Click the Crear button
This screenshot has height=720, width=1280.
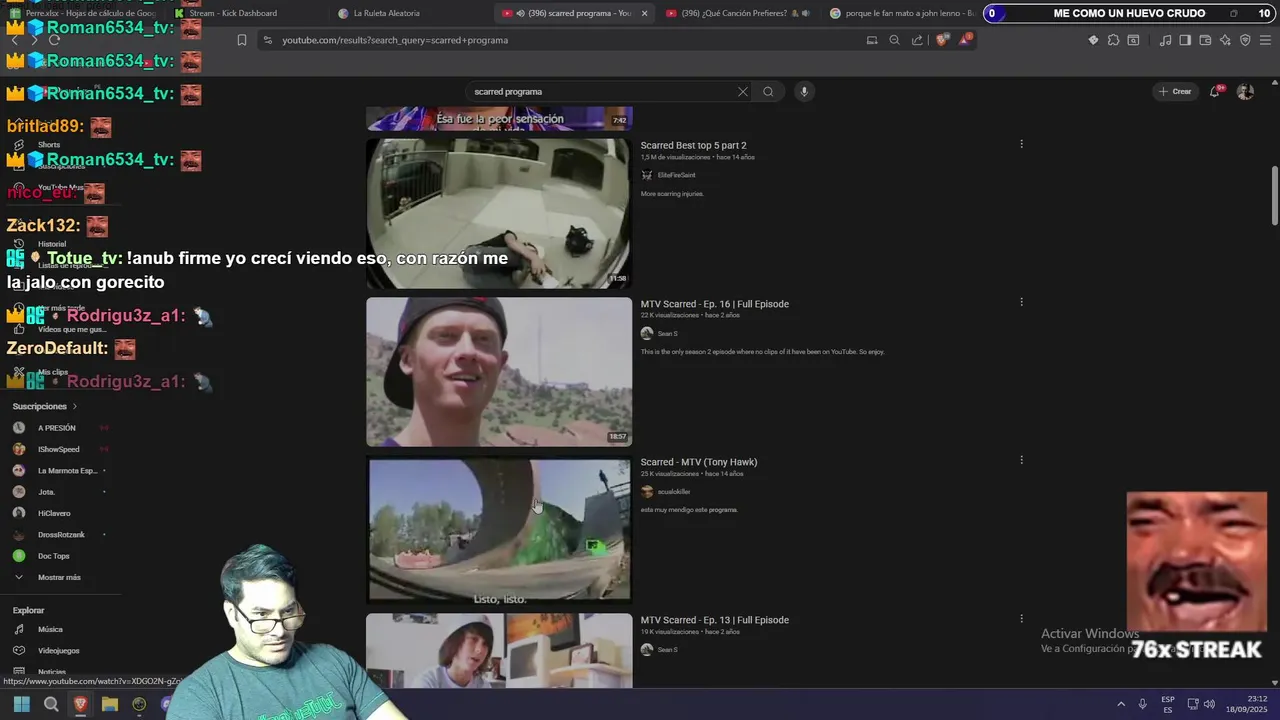(1175, 91)
